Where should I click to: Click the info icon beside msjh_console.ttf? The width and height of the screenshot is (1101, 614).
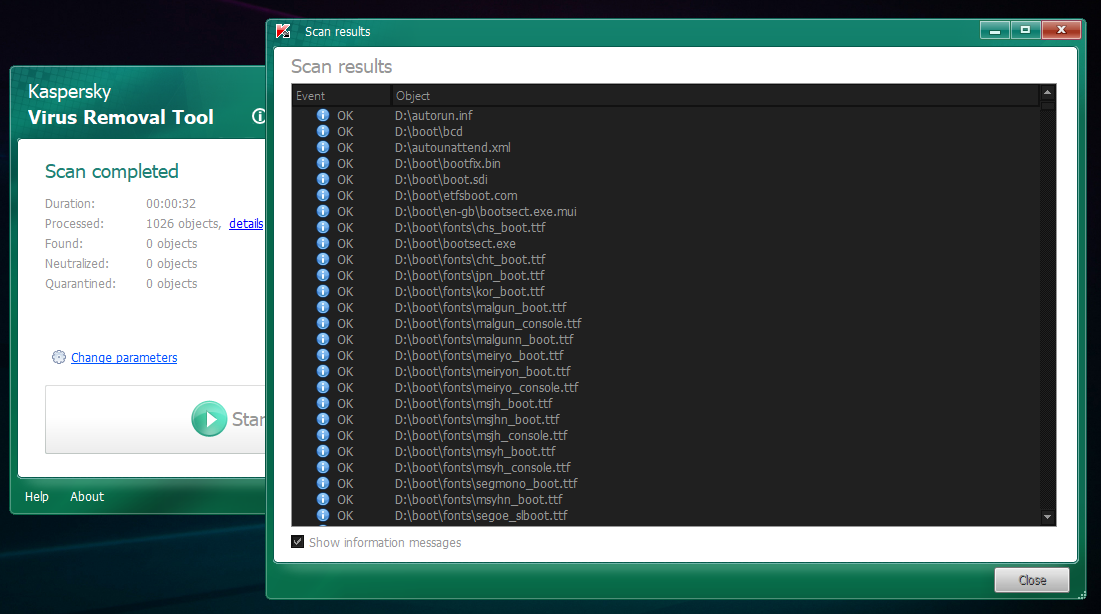click(x=323, y=436)
